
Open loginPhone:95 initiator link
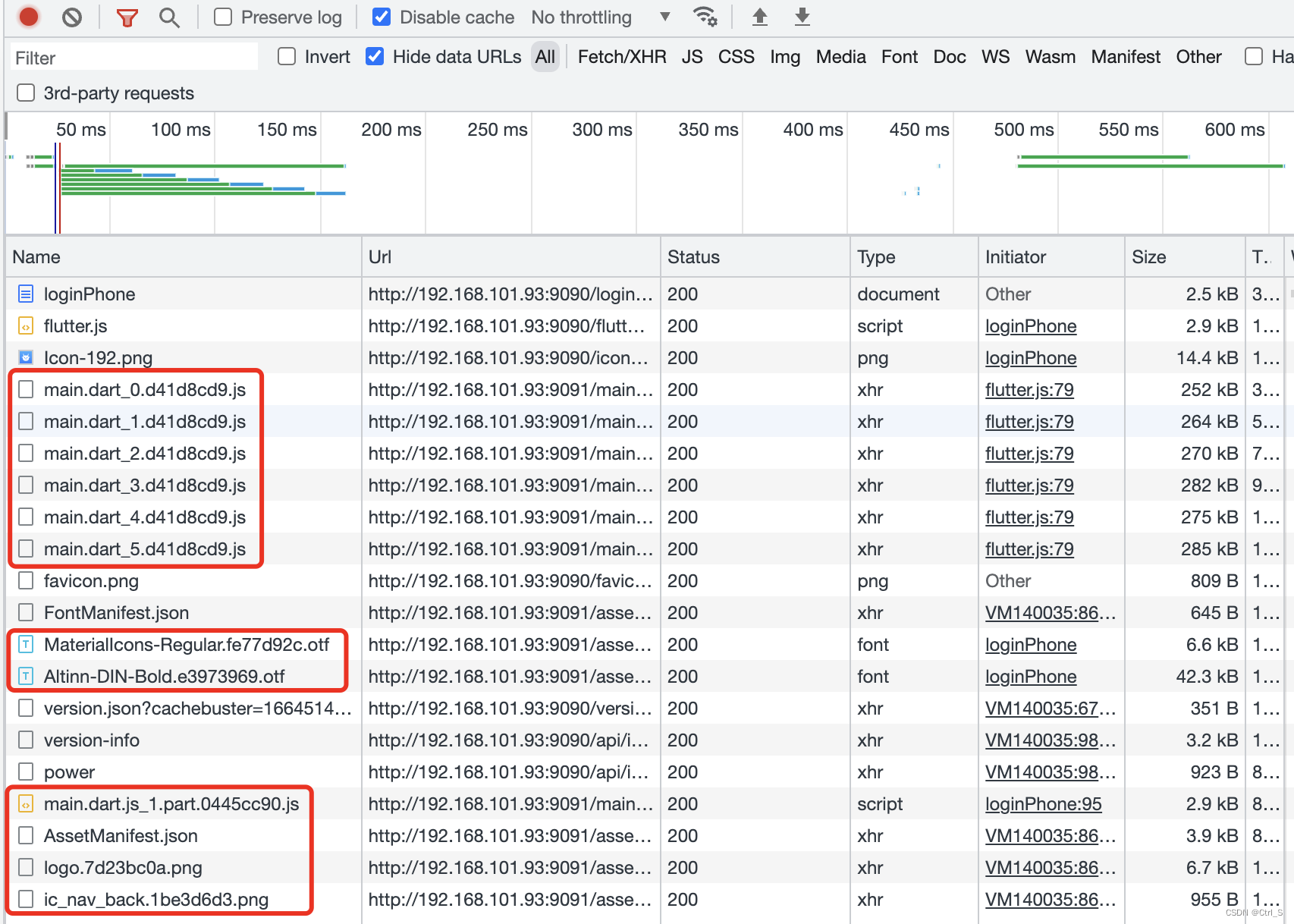(1043, 804)
